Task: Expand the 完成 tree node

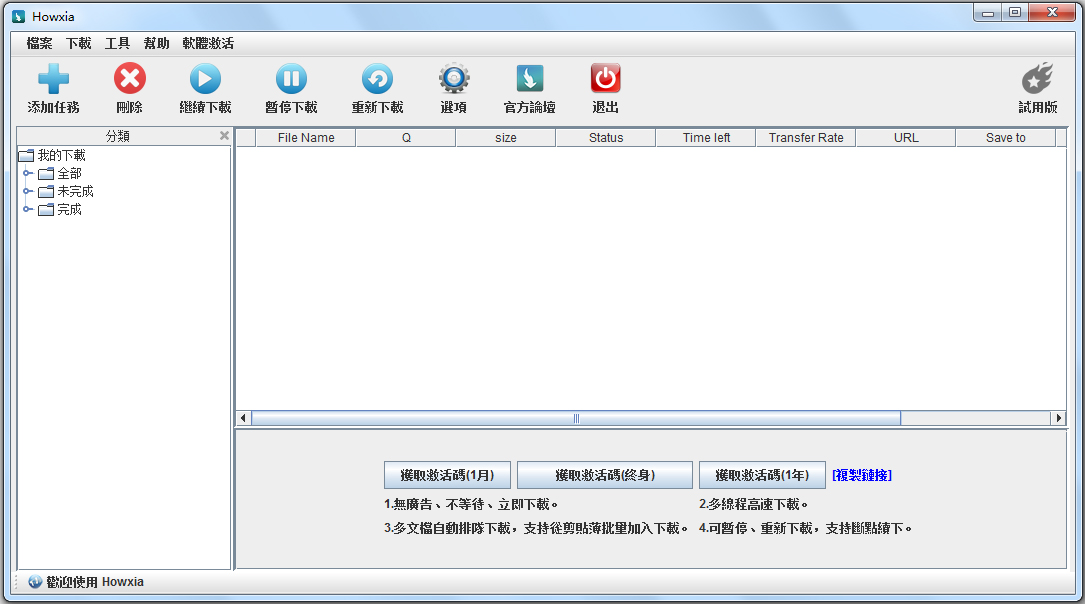Action: (28, 209)
